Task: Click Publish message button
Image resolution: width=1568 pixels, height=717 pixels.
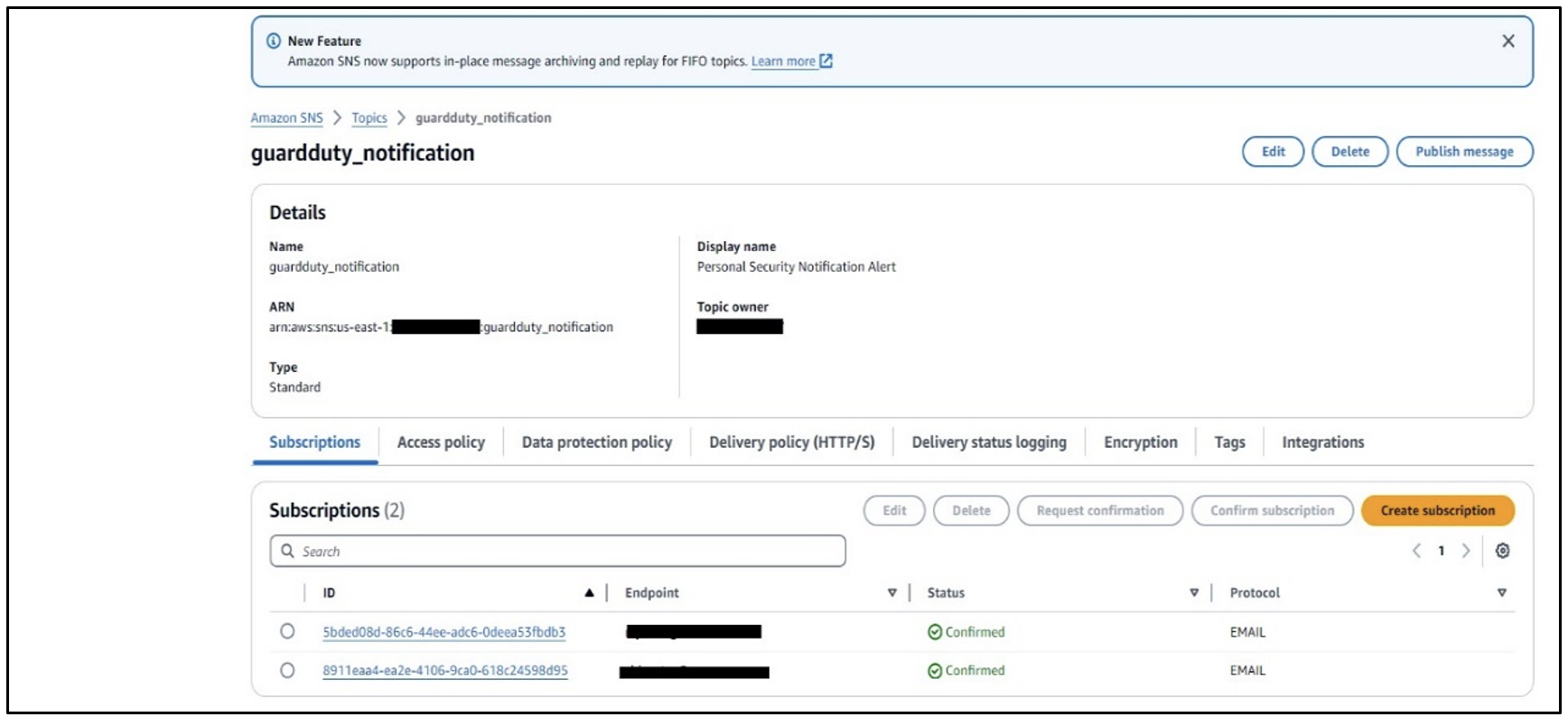Action: (1464, 152)
